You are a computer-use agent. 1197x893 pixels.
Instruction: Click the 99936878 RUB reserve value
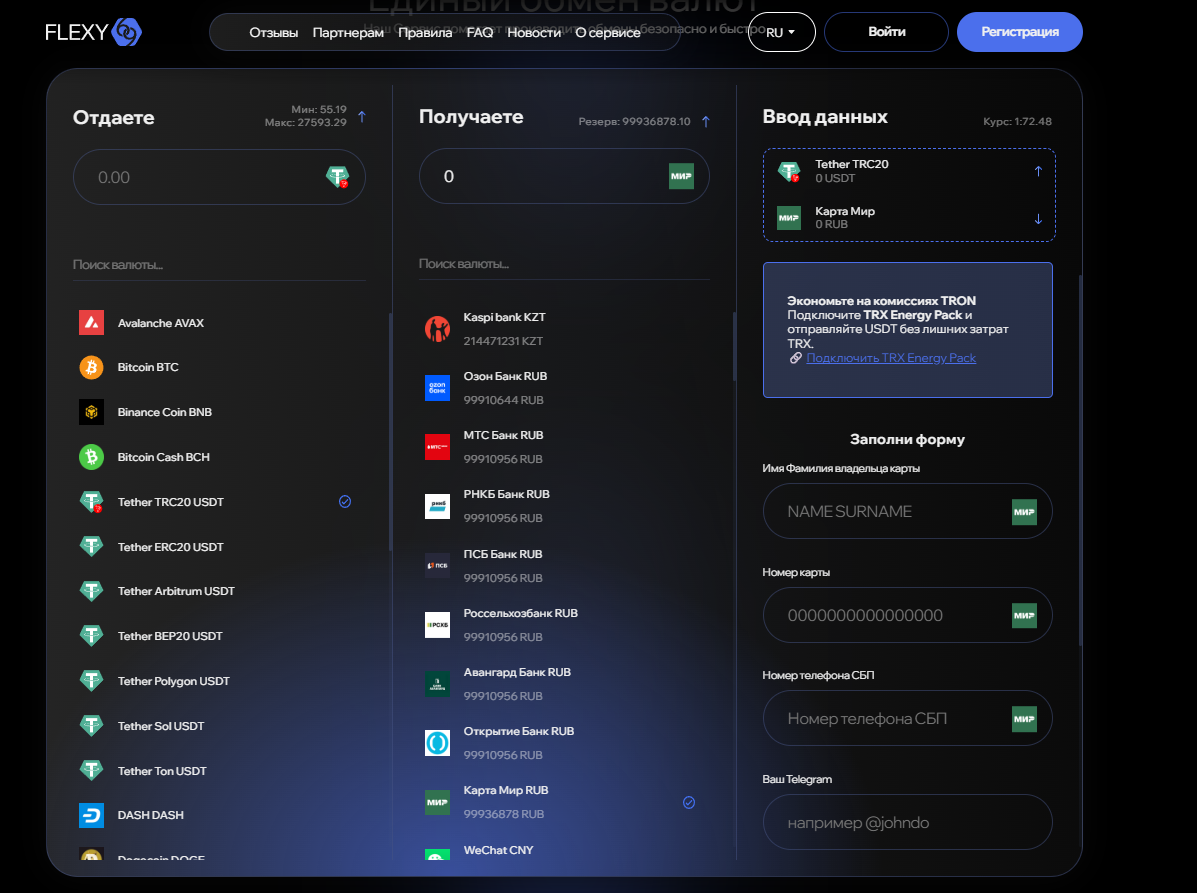(x=504, y=814)
